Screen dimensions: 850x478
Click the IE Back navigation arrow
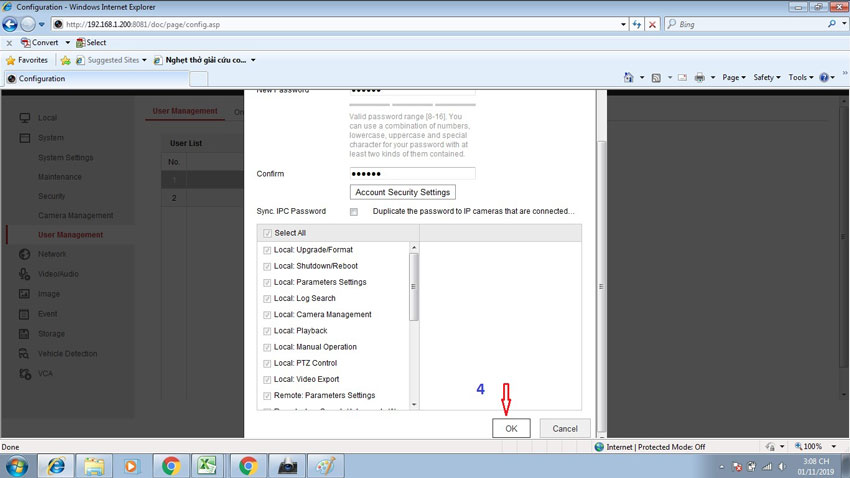[11, 24]
